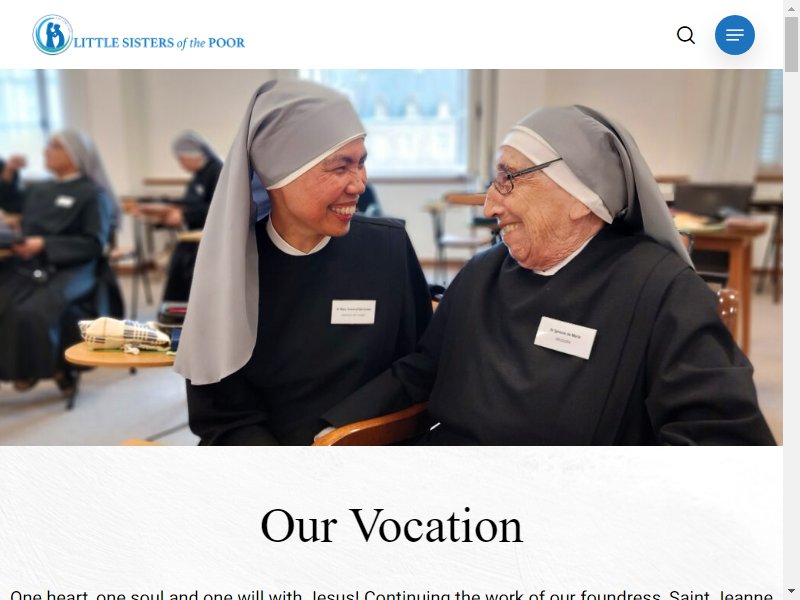The width and height of the screenshot is (800, 600).
Task: Click the name badge on the left nun
Action: click(x=353, y=312)
